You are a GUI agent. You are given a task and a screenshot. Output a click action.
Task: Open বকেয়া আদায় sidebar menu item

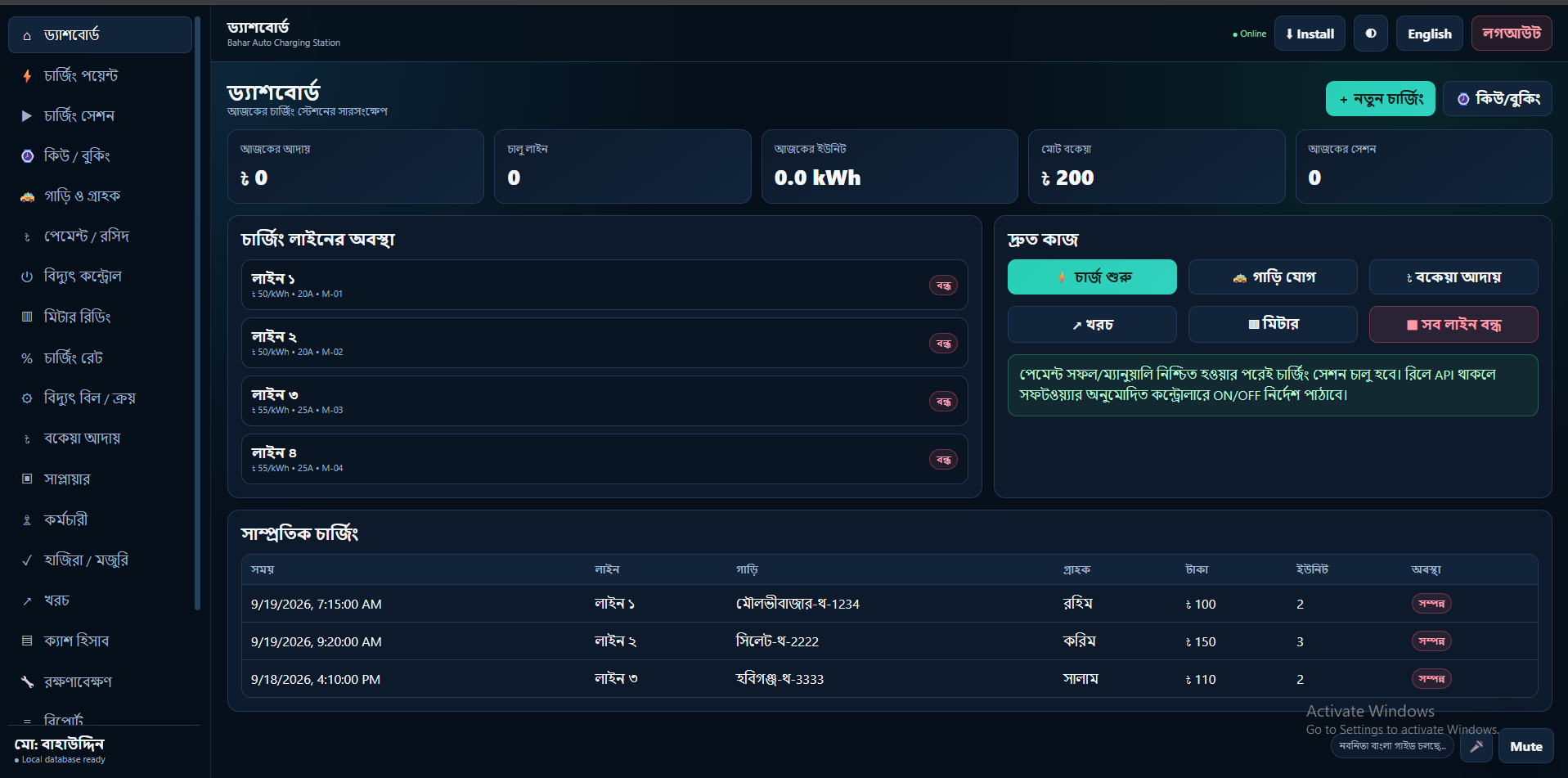coord(100,438)
